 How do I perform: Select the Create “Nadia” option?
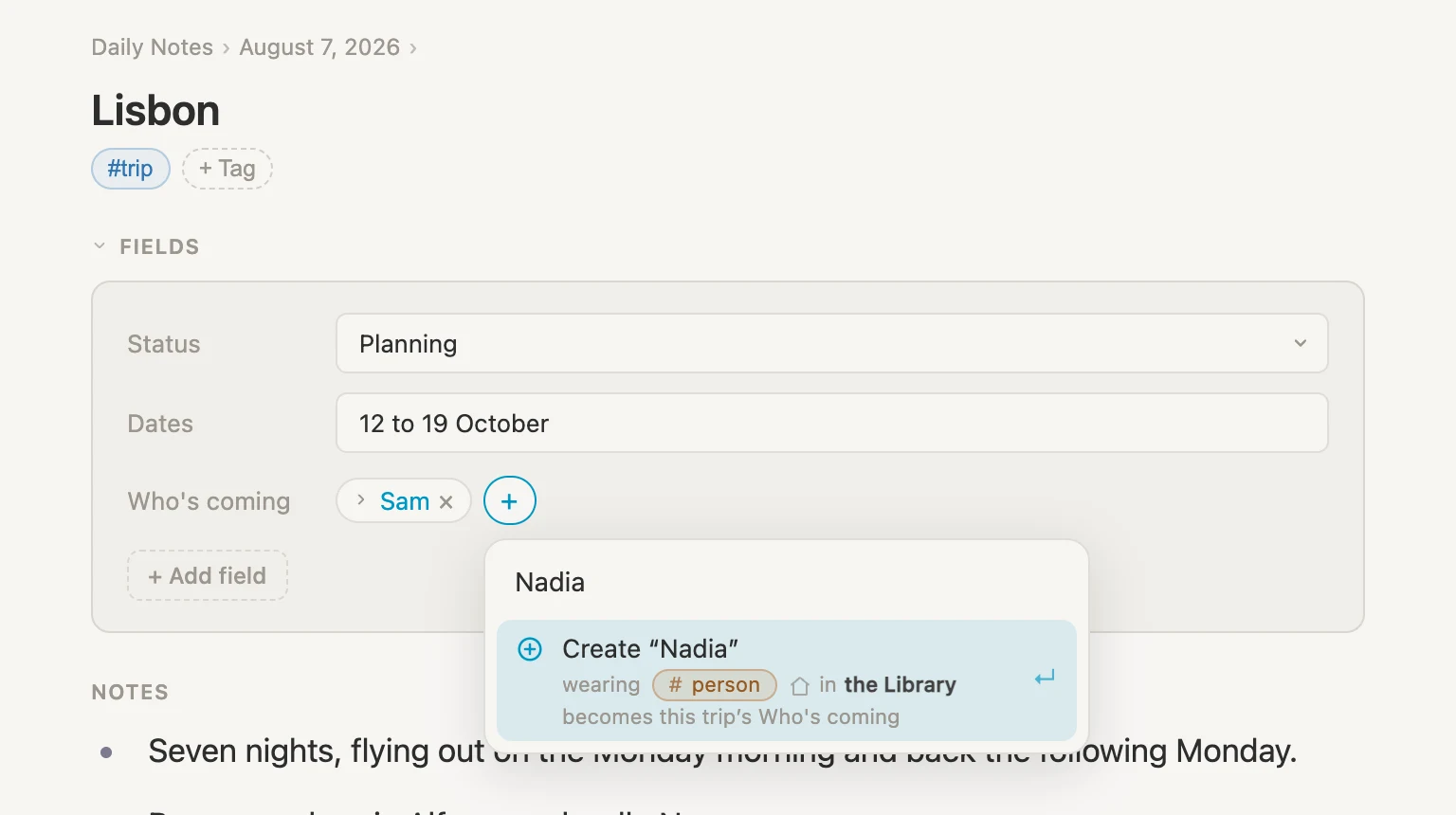(x=787, y=680)
